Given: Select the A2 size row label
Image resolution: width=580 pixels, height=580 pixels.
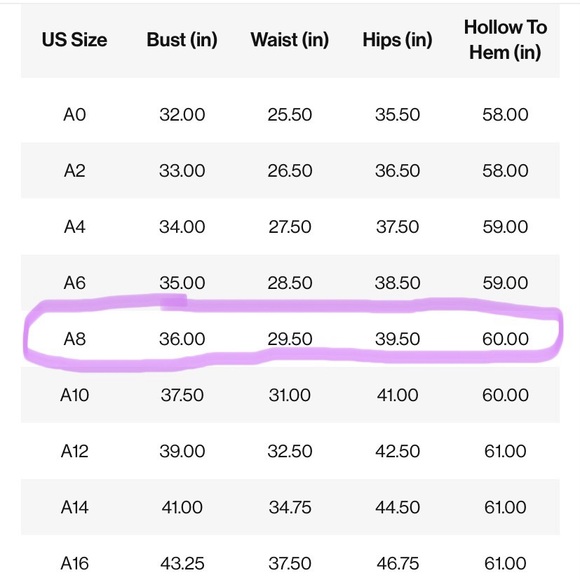Looking at the screenshot, I should (74, 171).
